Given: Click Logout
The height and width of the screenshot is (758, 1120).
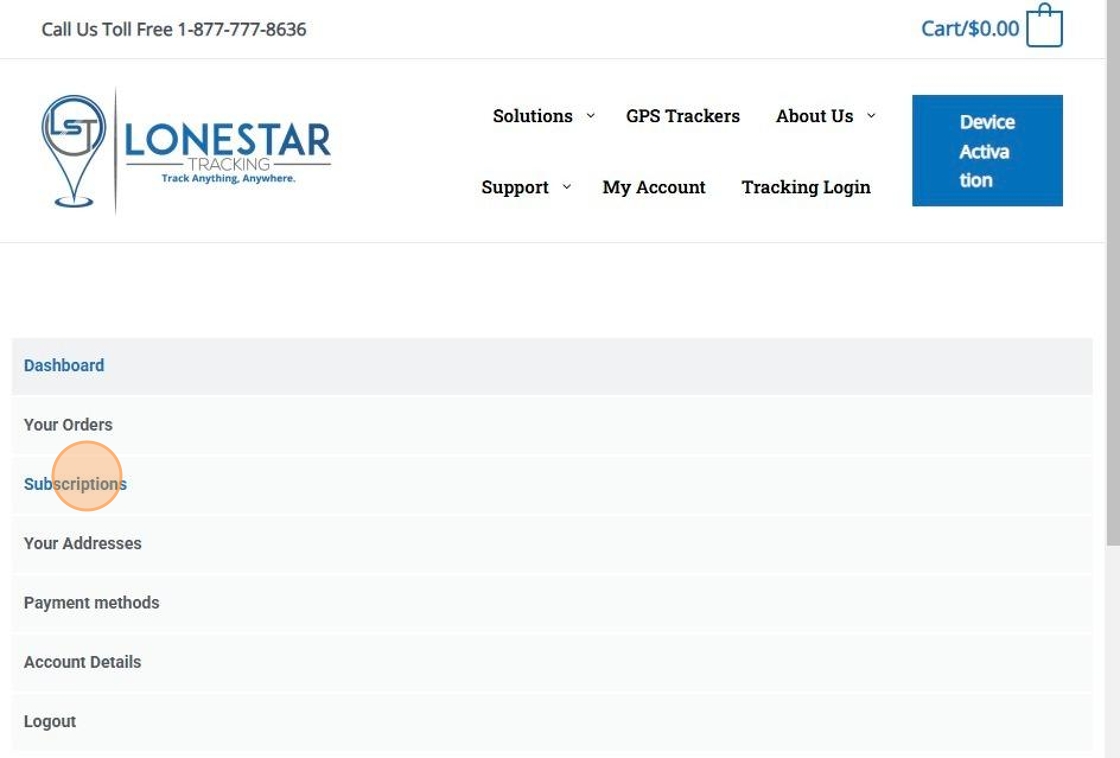Looking at the screenshot, I should pyautogui.click(x=552, y=722).
